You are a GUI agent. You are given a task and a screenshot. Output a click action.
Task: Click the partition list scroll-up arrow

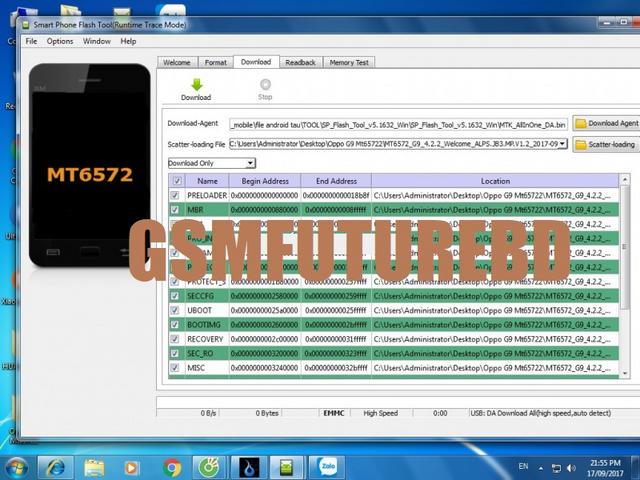(x=624, y=180)
